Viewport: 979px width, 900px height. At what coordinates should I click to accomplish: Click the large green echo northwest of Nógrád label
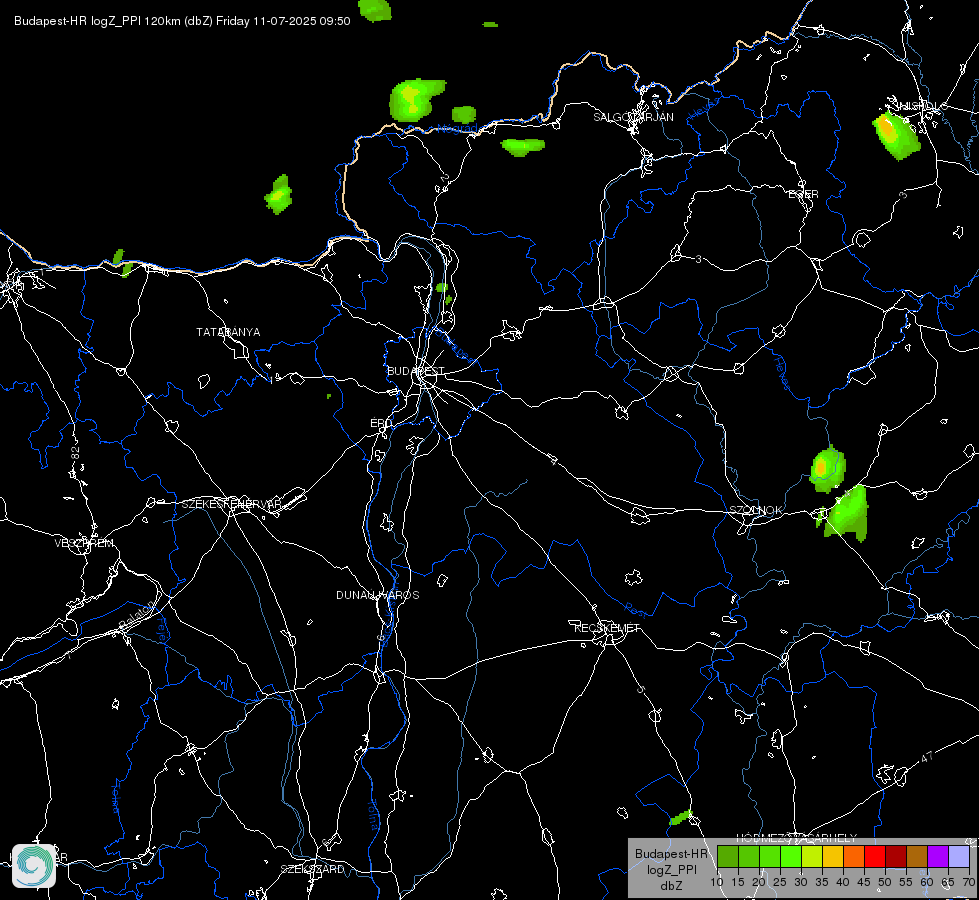click(x=416, y=99)
